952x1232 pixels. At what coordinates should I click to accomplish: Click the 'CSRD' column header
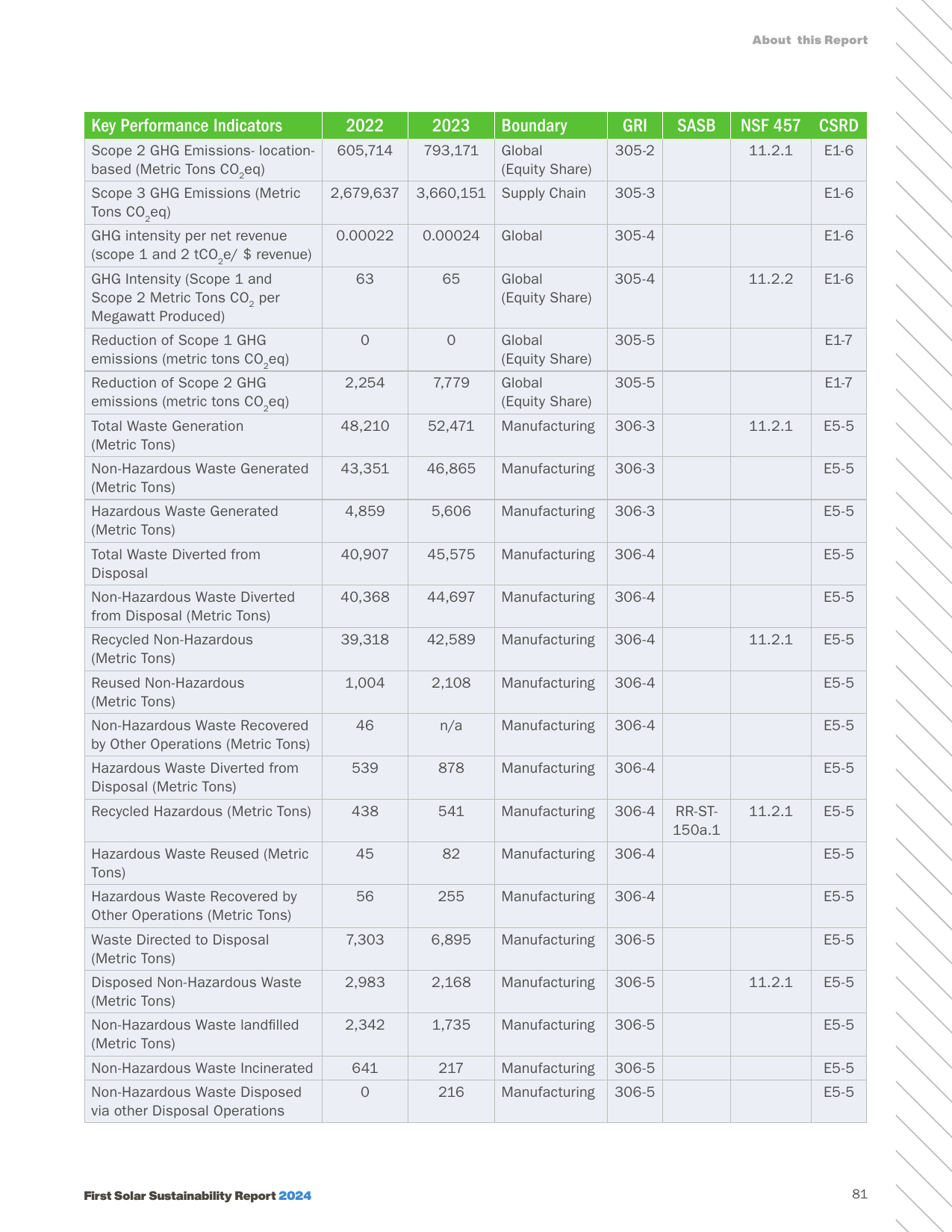839,125
